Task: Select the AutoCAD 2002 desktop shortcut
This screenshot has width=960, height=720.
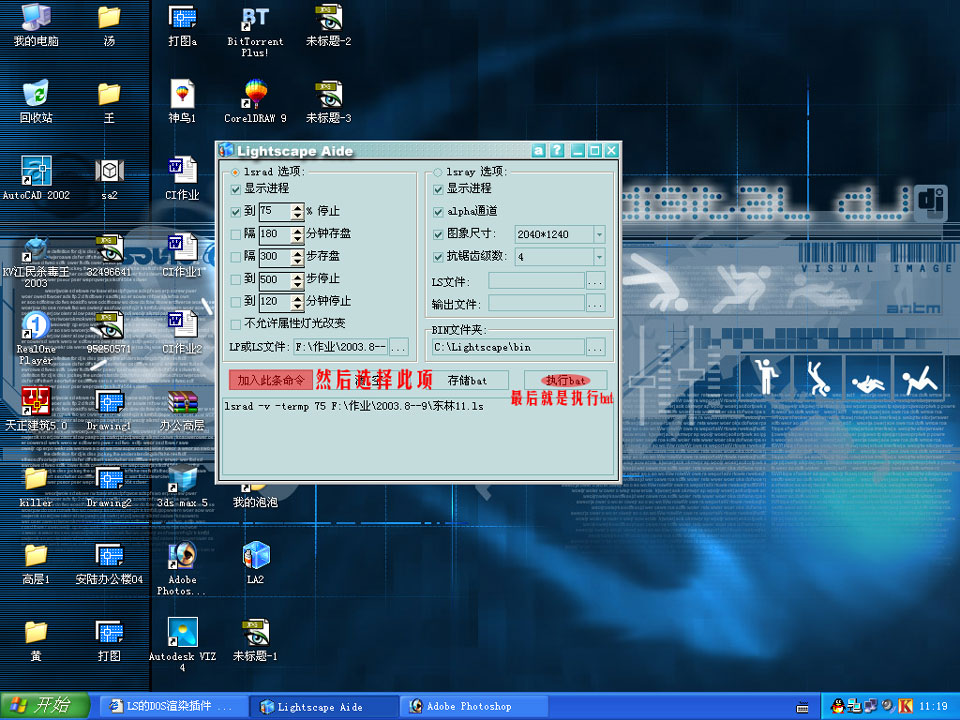Action: tap(36, 178)
